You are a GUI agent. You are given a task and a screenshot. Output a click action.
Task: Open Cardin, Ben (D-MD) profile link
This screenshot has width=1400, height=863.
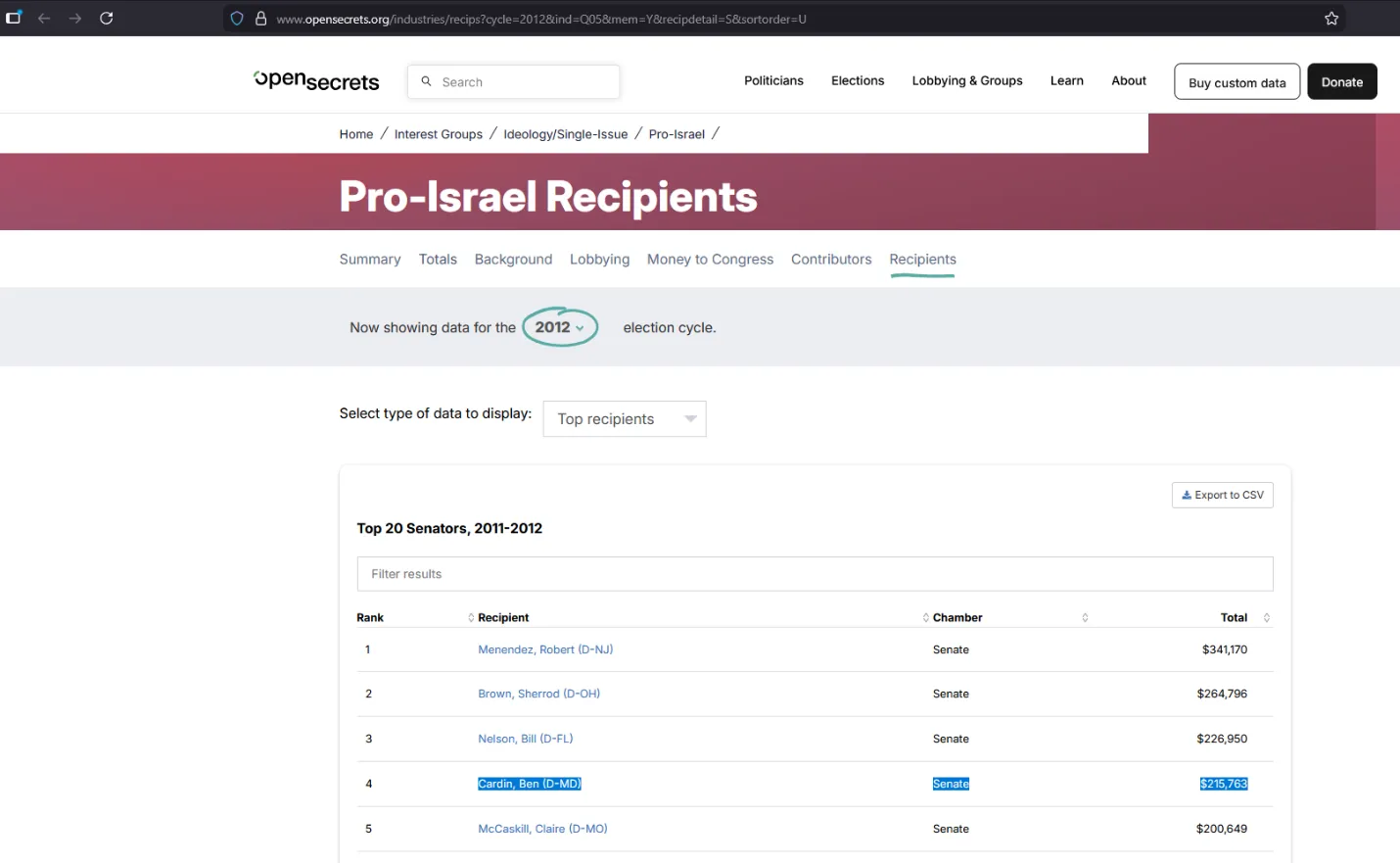click(x=530, y=784)
